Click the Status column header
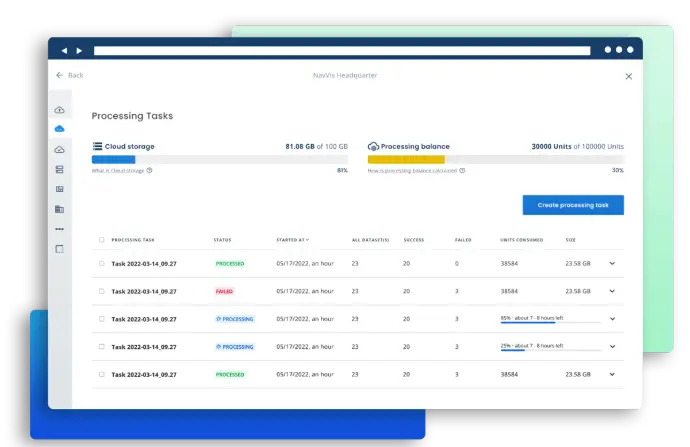The height and width of the screenshot is (447, 690). point(222,240)
